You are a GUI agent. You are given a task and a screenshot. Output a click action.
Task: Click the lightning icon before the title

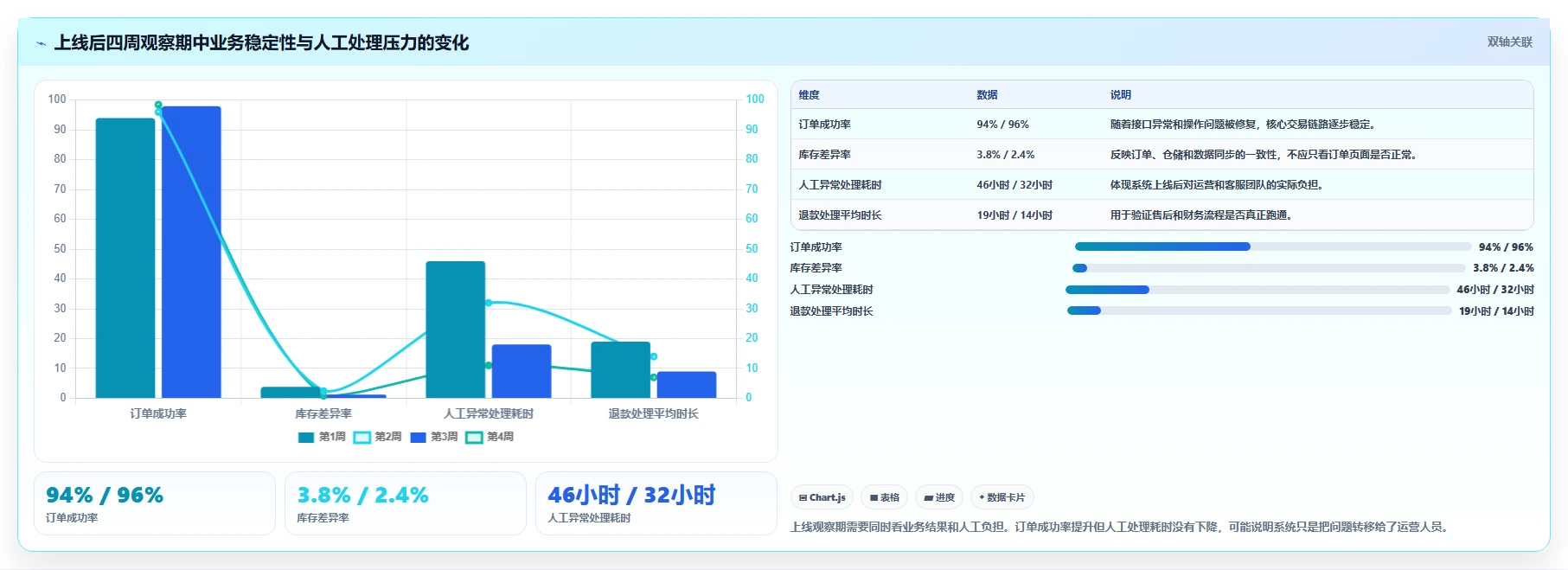point(41,43)
